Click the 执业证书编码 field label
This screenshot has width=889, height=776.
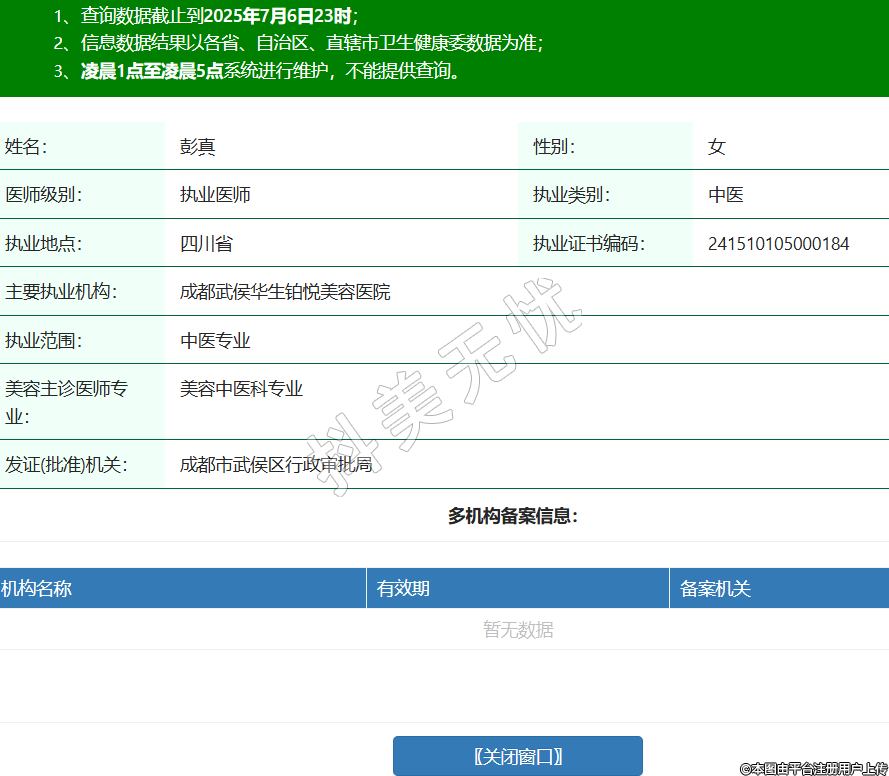(x=588, y=244)
